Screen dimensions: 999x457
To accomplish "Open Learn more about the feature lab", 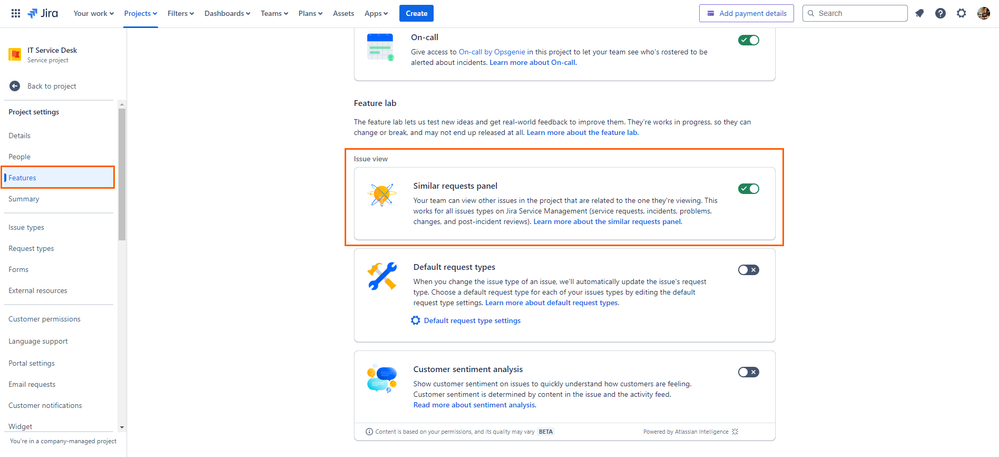I will point(582,133).
